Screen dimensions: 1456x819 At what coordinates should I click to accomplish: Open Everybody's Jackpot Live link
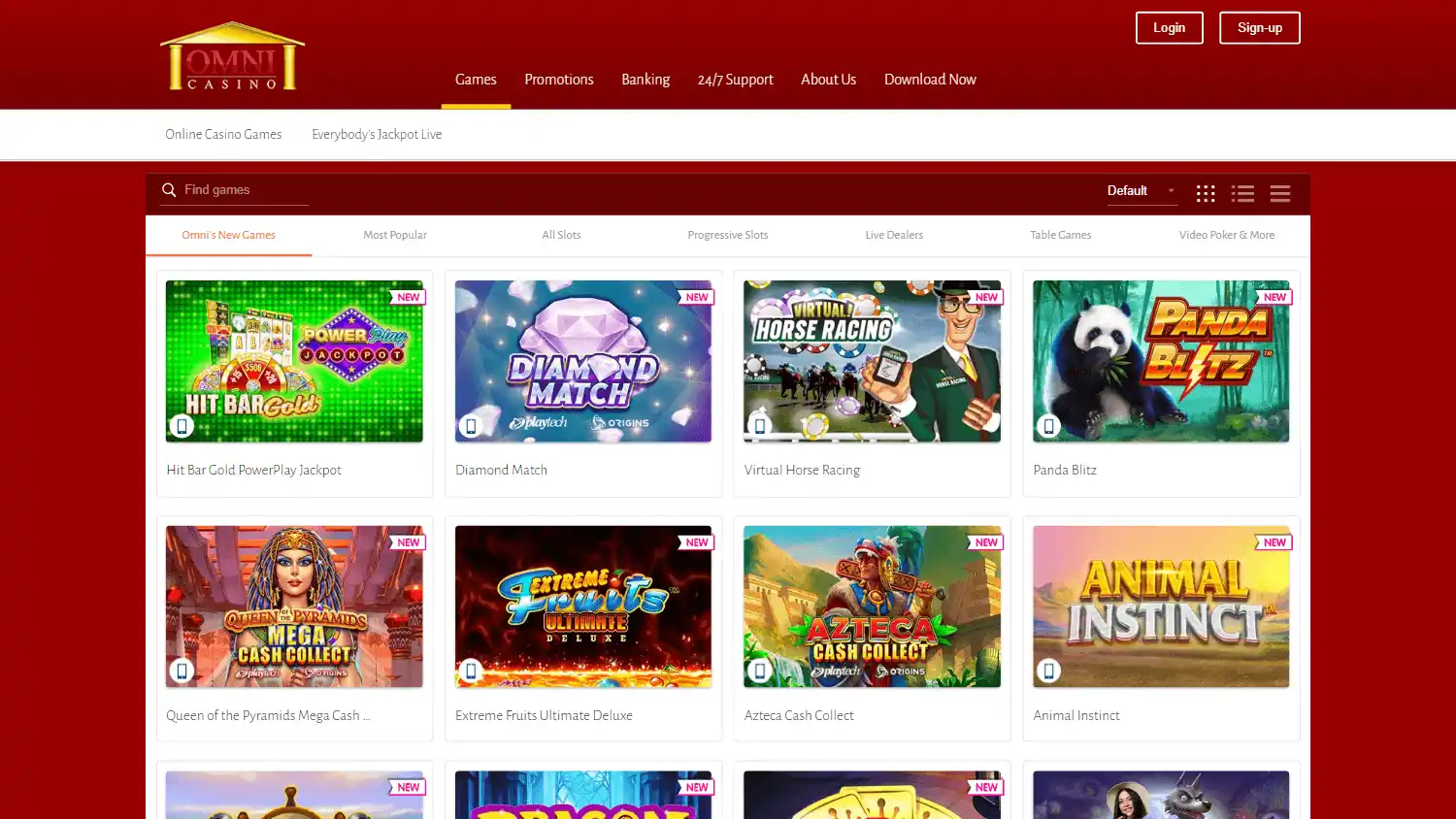(x=377, y=135)
